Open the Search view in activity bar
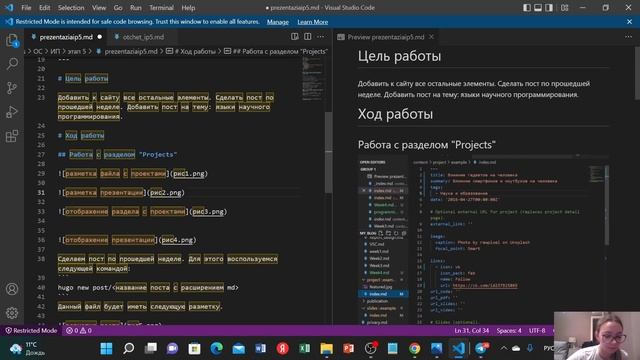This screenshot has height=360, width=640. tap(12, 64)
